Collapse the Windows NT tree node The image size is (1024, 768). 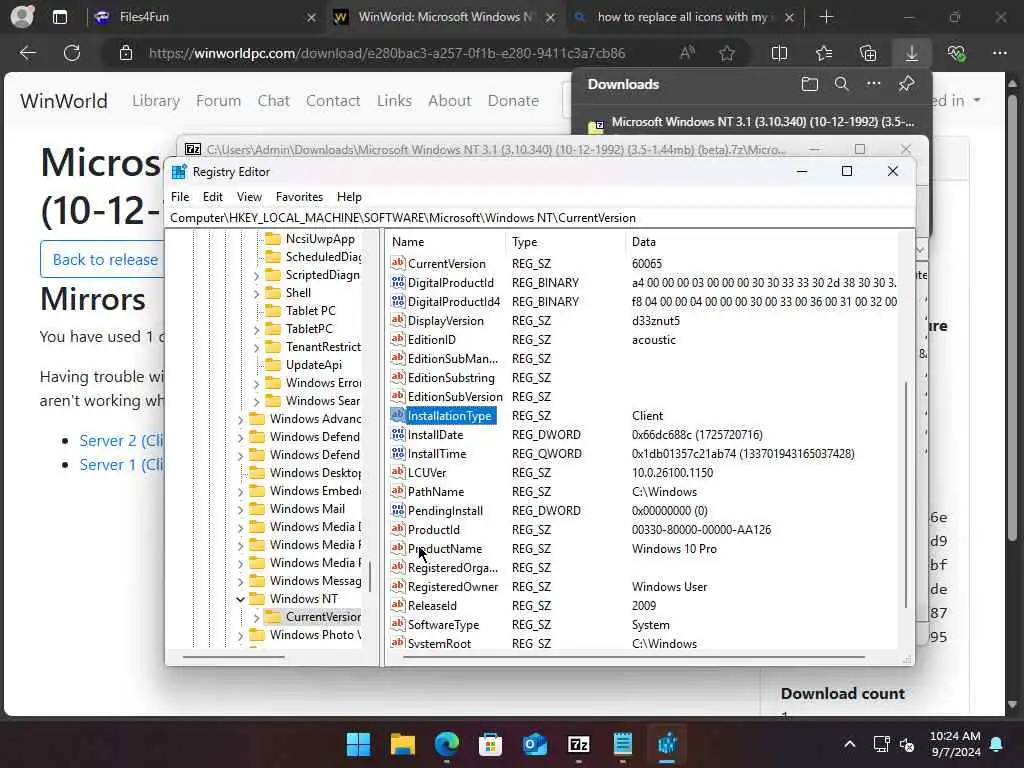coord(240,599)
